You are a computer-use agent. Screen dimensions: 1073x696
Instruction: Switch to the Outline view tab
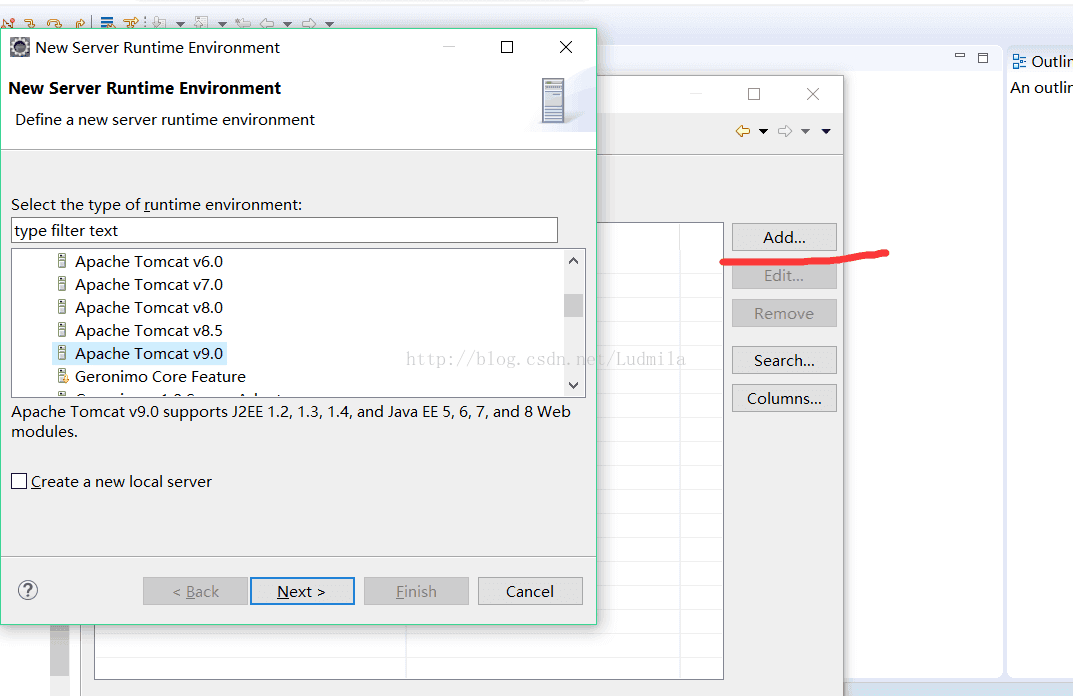tap(1042, 62)
